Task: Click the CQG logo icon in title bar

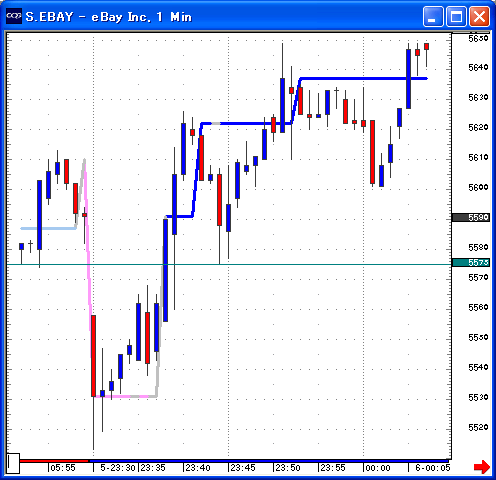Action: tap(14, 16)
